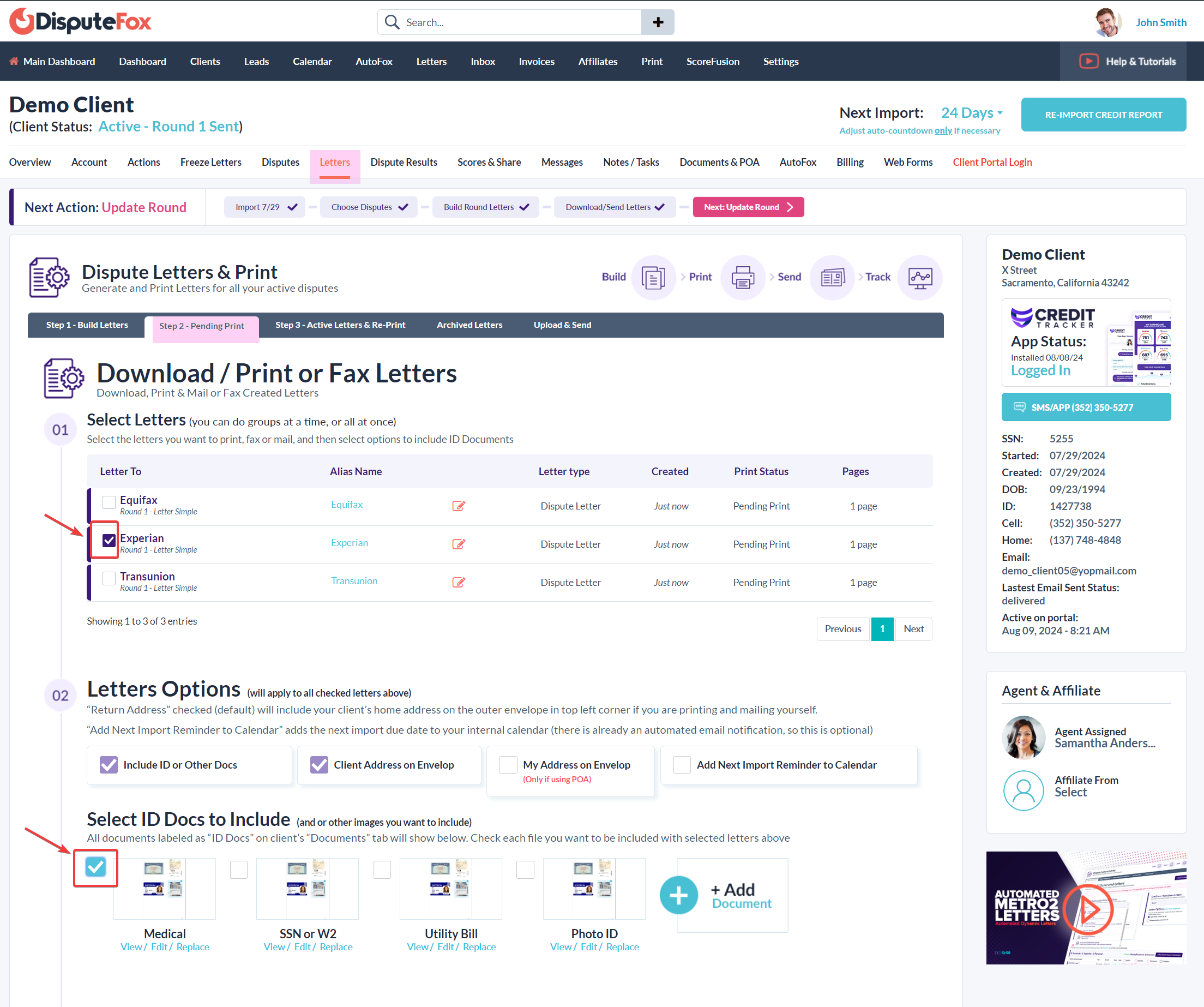
Task: Click the Track step chart icon
Action: pyautogui.click(x=919, y=278)
